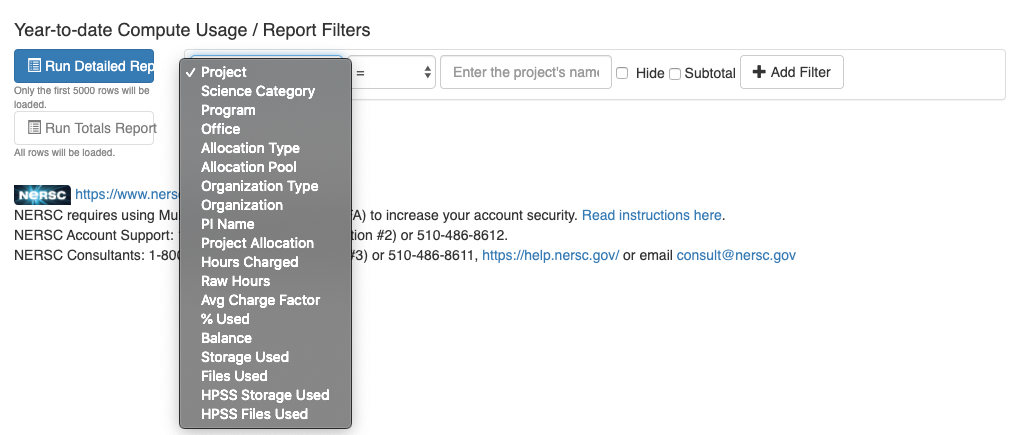Open the Read instructions here link
This screenshot has height=435, width=1018.
point(651,215)
